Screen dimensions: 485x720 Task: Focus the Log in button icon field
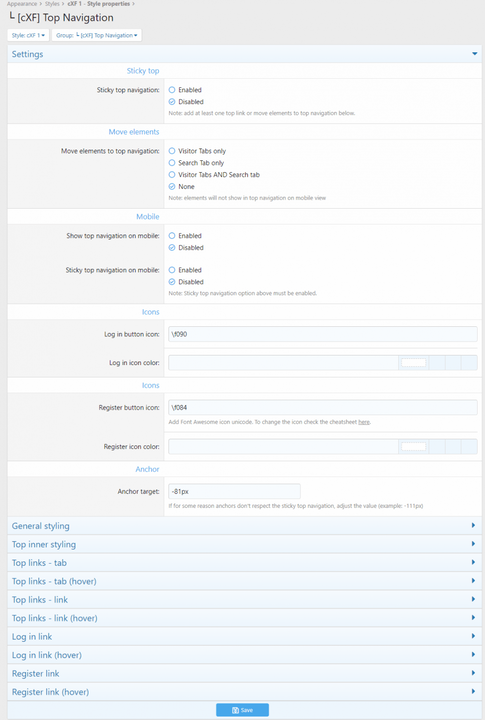[x=323, y=334]
